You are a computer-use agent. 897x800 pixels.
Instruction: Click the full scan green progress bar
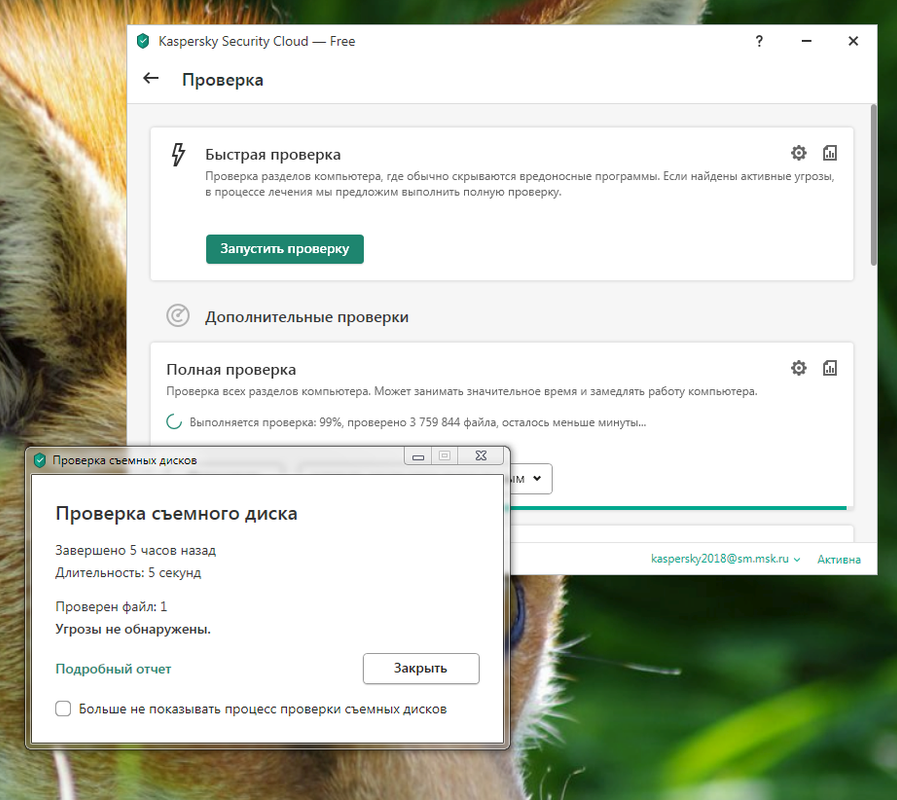[x=678, y=508]
